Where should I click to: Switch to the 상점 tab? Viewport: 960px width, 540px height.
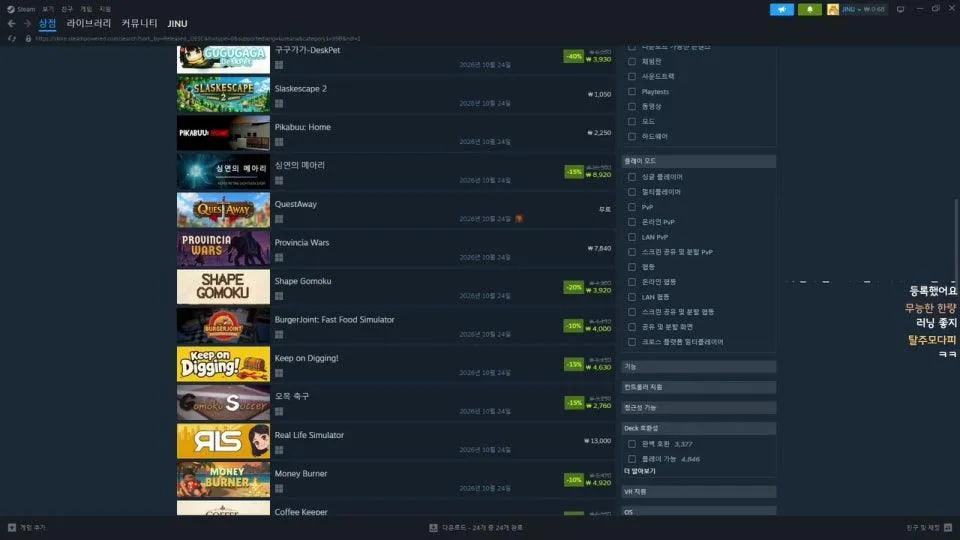click(47, 23)
